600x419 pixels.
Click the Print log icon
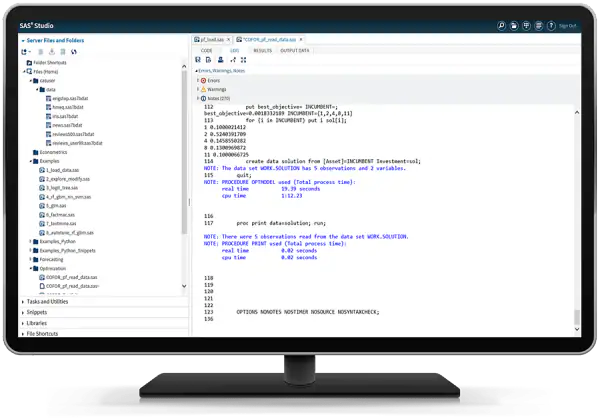coord(220,60)
